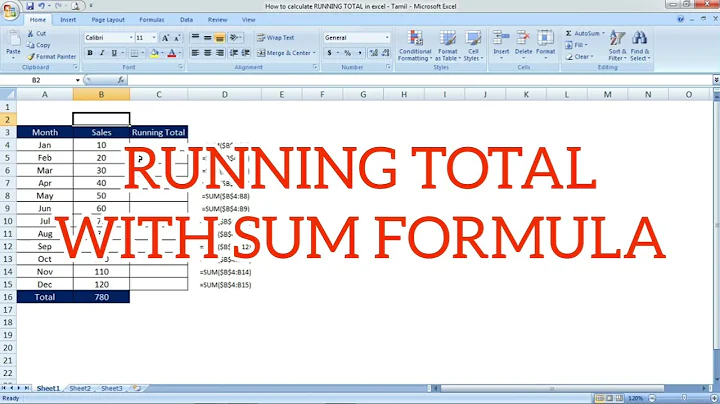
Task: Decrease the cell indent
Action: tap(234, 53)
